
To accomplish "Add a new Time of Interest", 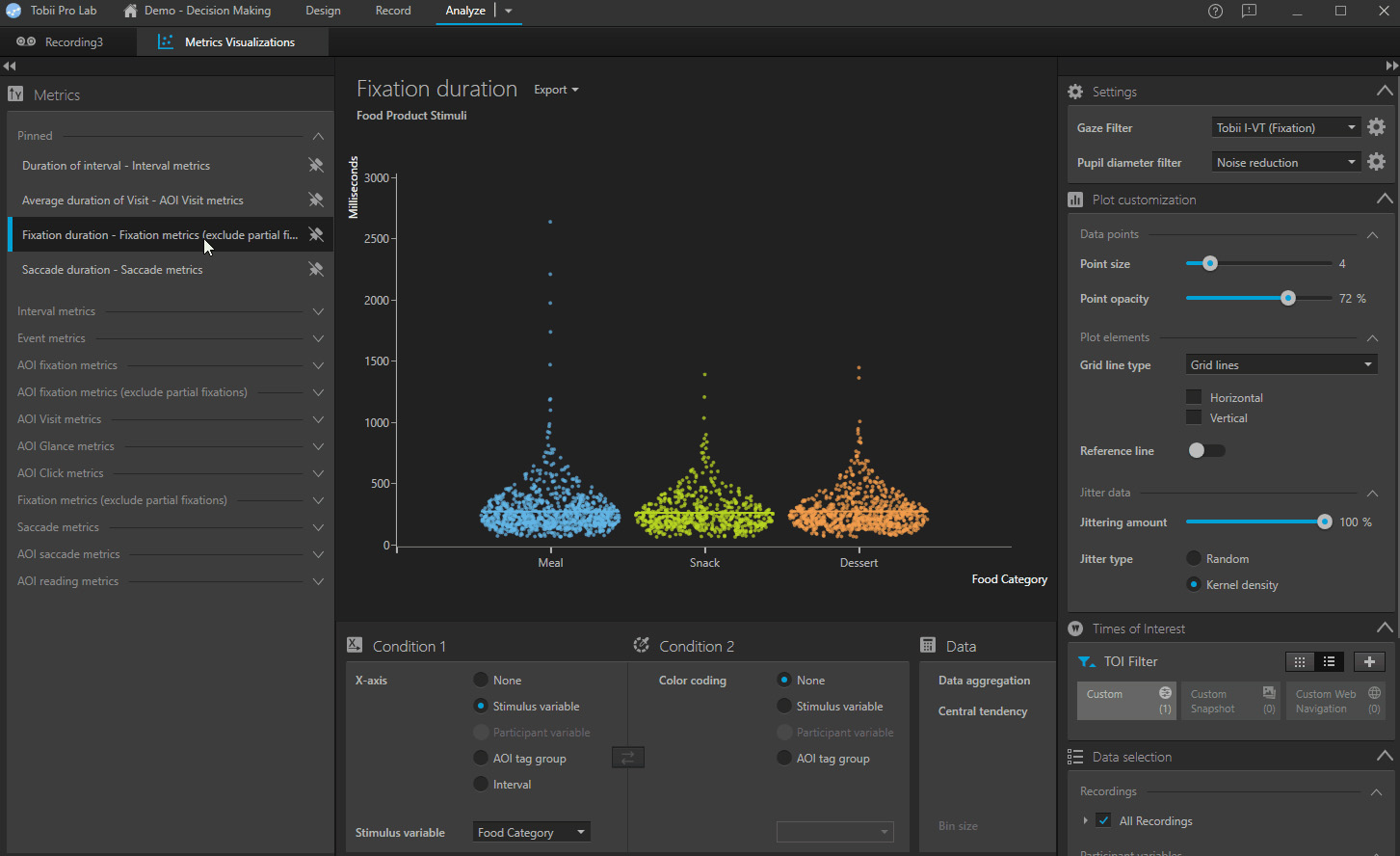I will (x=1368, y=661).
